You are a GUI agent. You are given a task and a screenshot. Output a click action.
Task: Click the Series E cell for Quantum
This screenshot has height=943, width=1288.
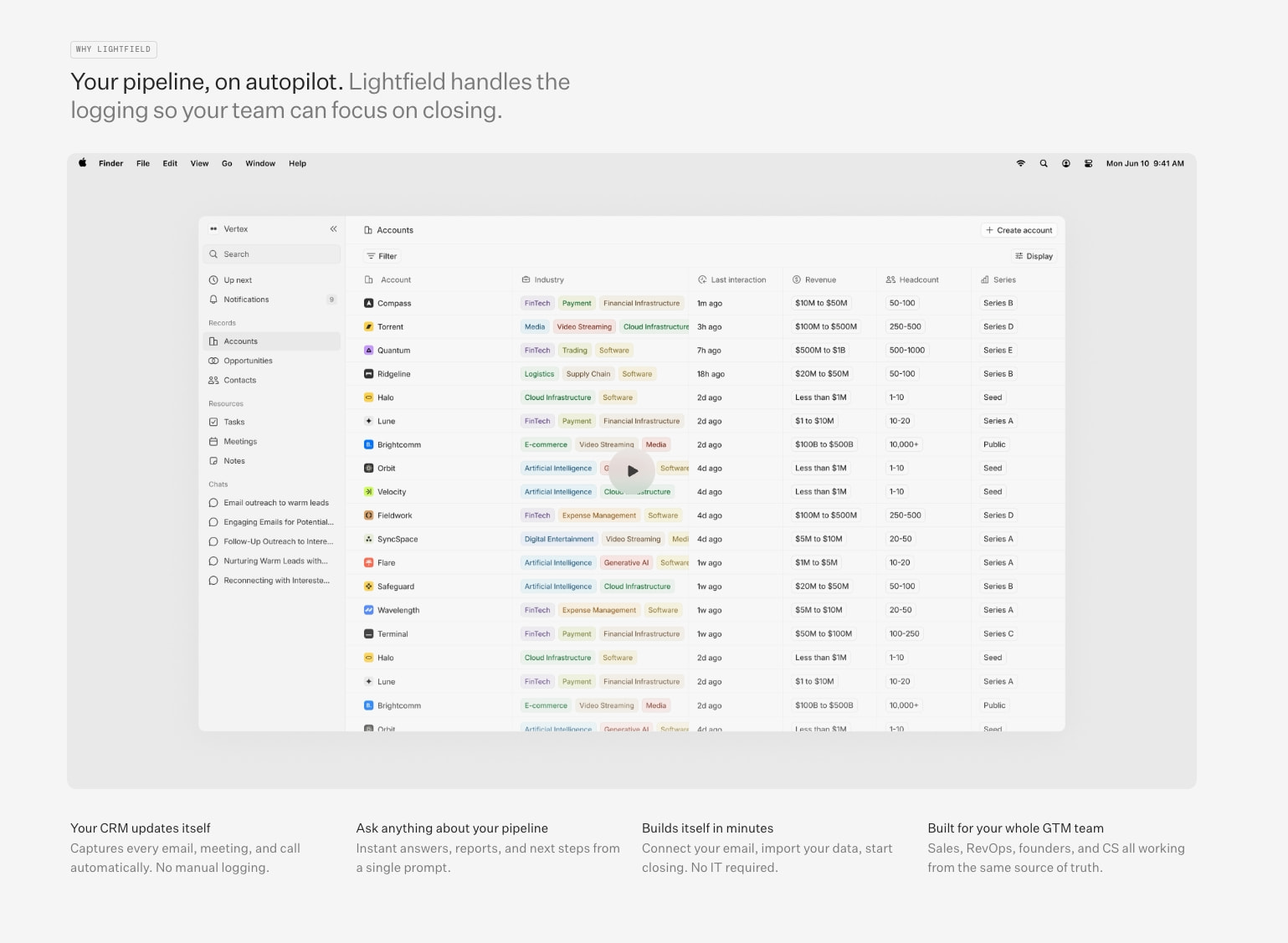pyautogui.click(x=998, y=350)
